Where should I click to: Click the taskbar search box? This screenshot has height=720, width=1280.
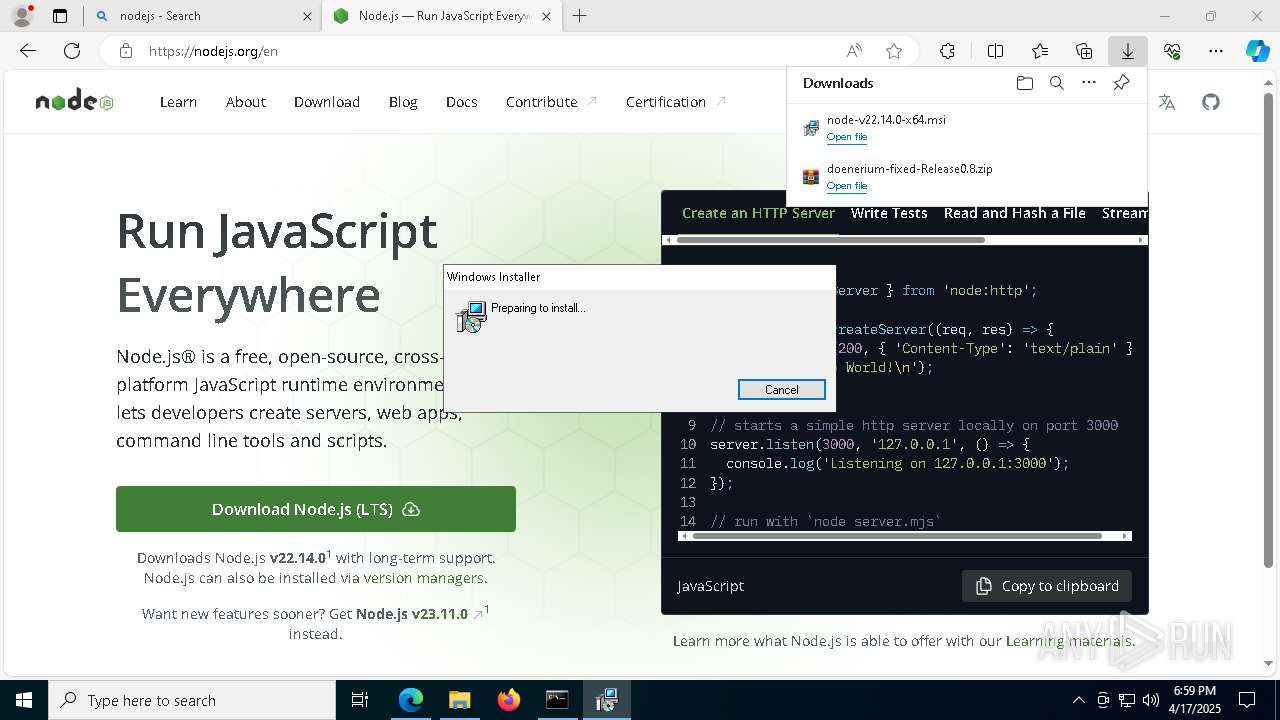pos(192,700)
